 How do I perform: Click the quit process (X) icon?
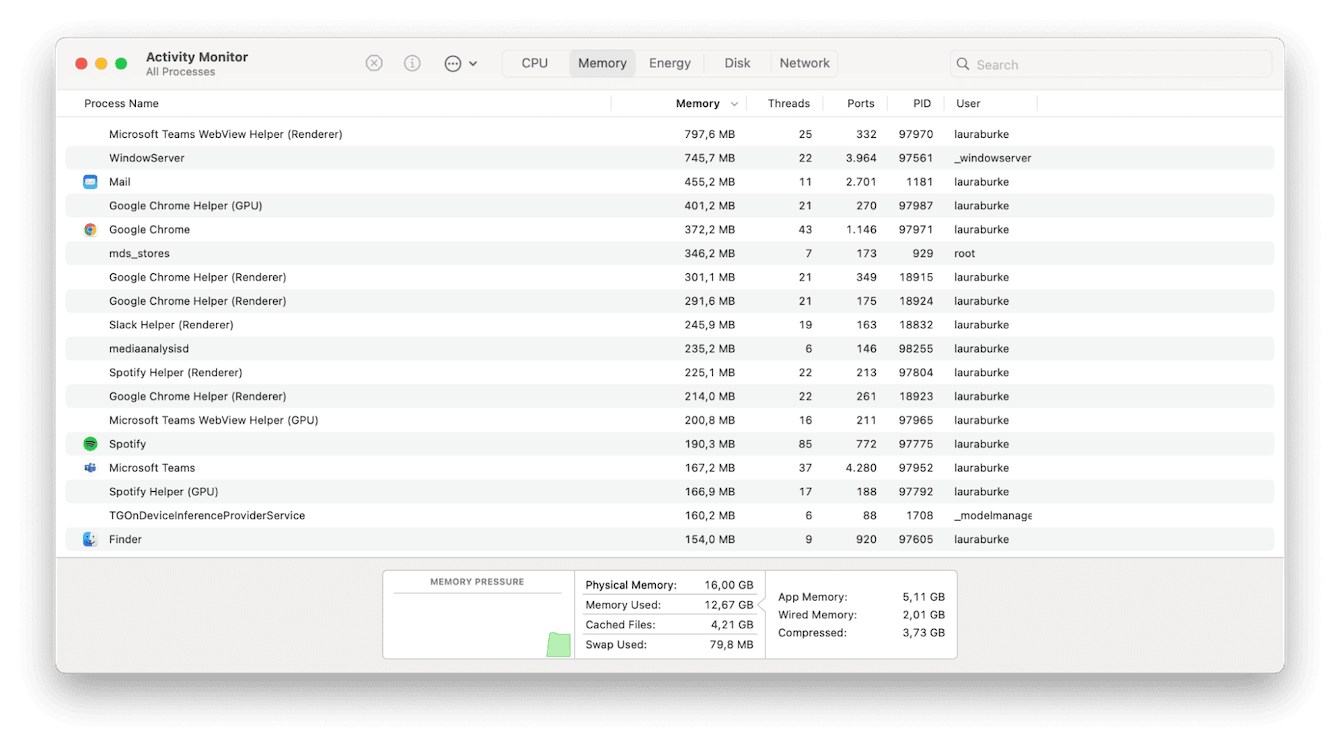click(x=374, y=62)
